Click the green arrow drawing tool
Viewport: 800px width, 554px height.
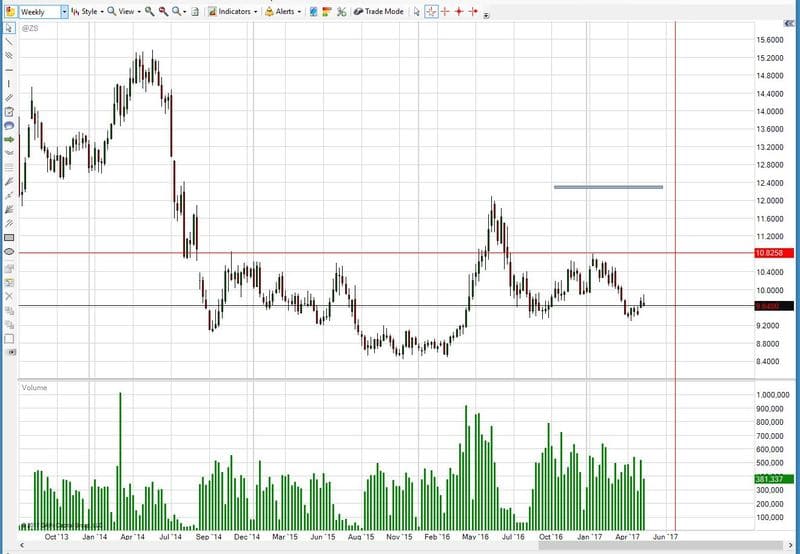[x=9, y=140]
